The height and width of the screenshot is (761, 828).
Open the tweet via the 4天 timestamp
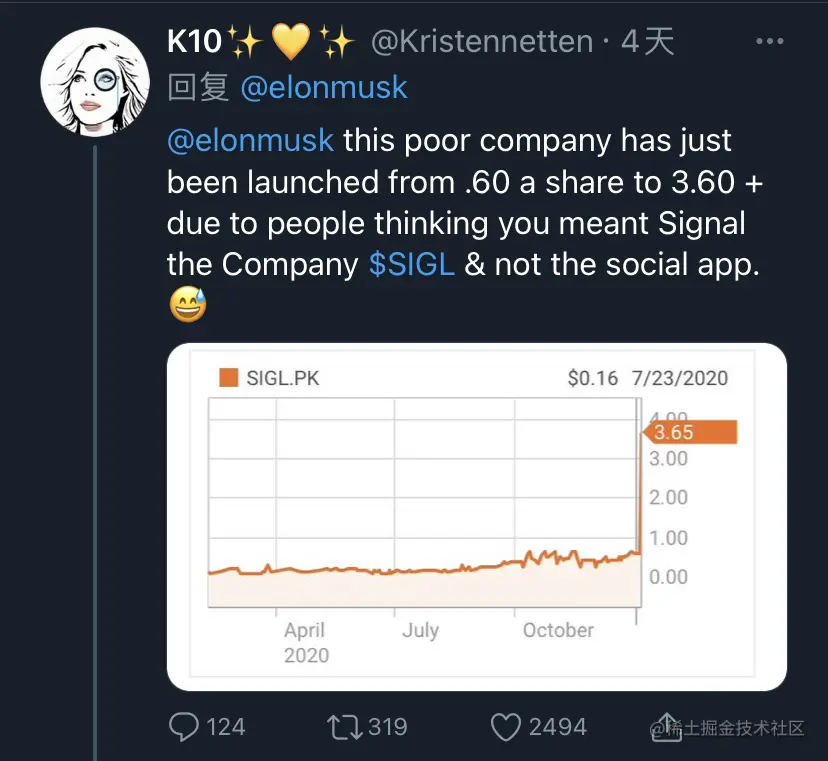(647, 42)
